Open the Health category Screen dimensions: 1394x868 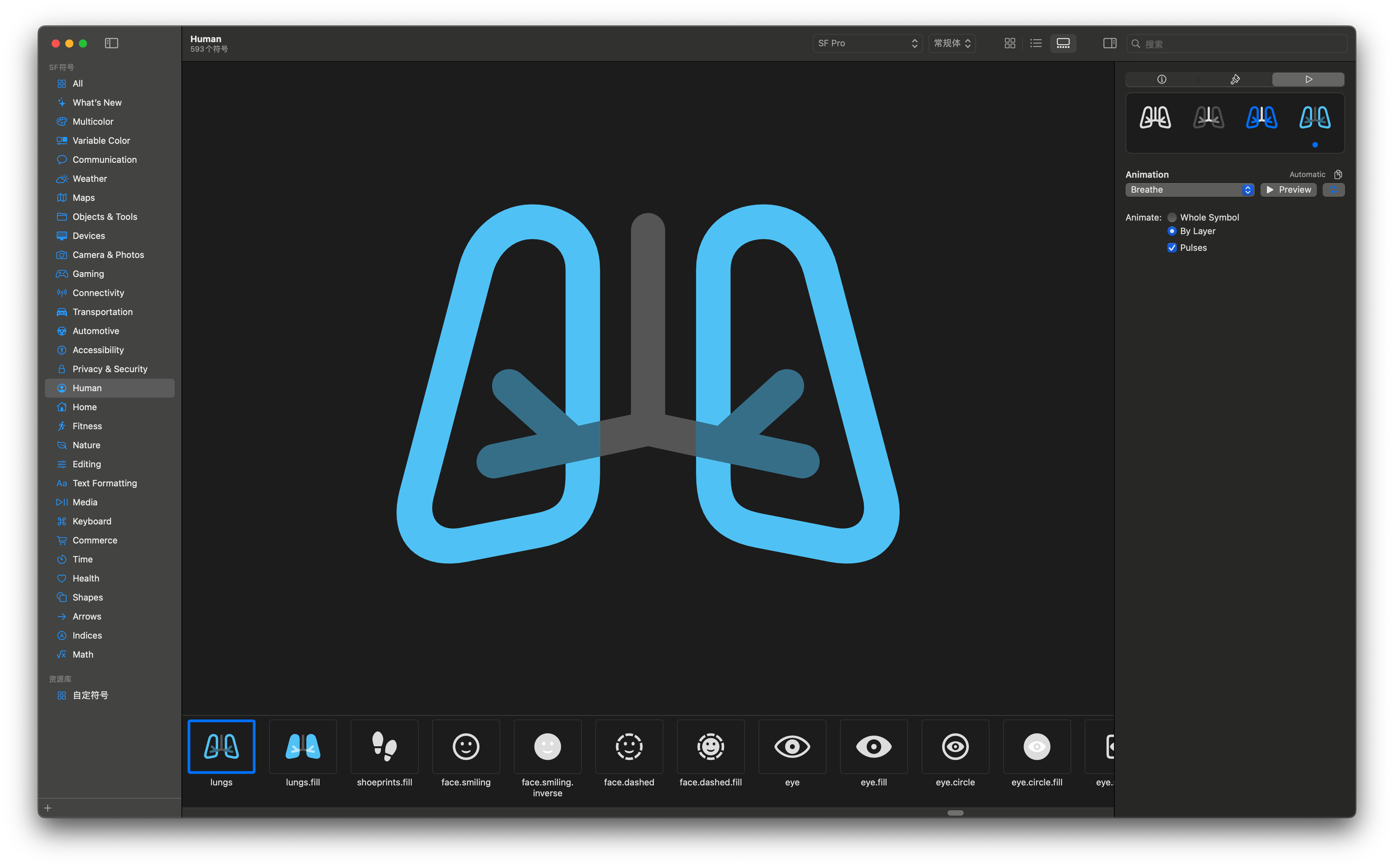click(x=109, y=578)
